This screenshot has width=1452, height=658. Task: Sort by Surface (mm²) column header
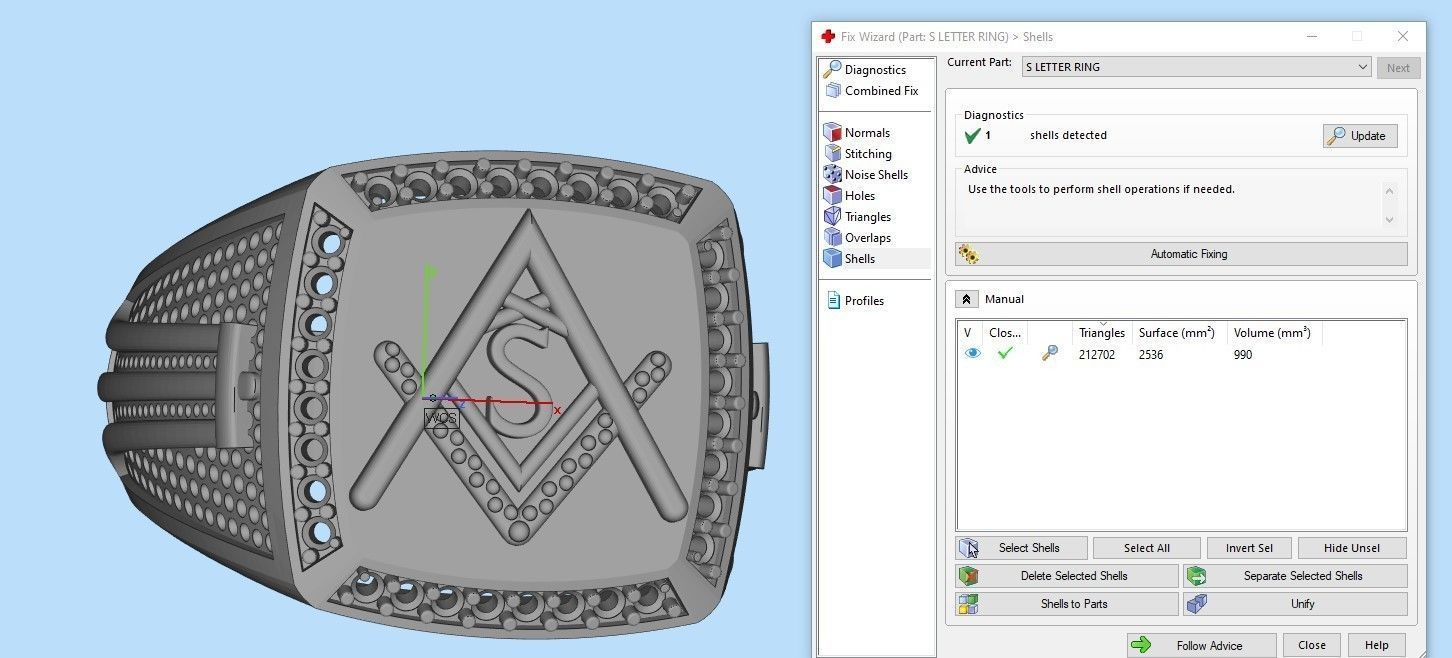(1179, 333)
